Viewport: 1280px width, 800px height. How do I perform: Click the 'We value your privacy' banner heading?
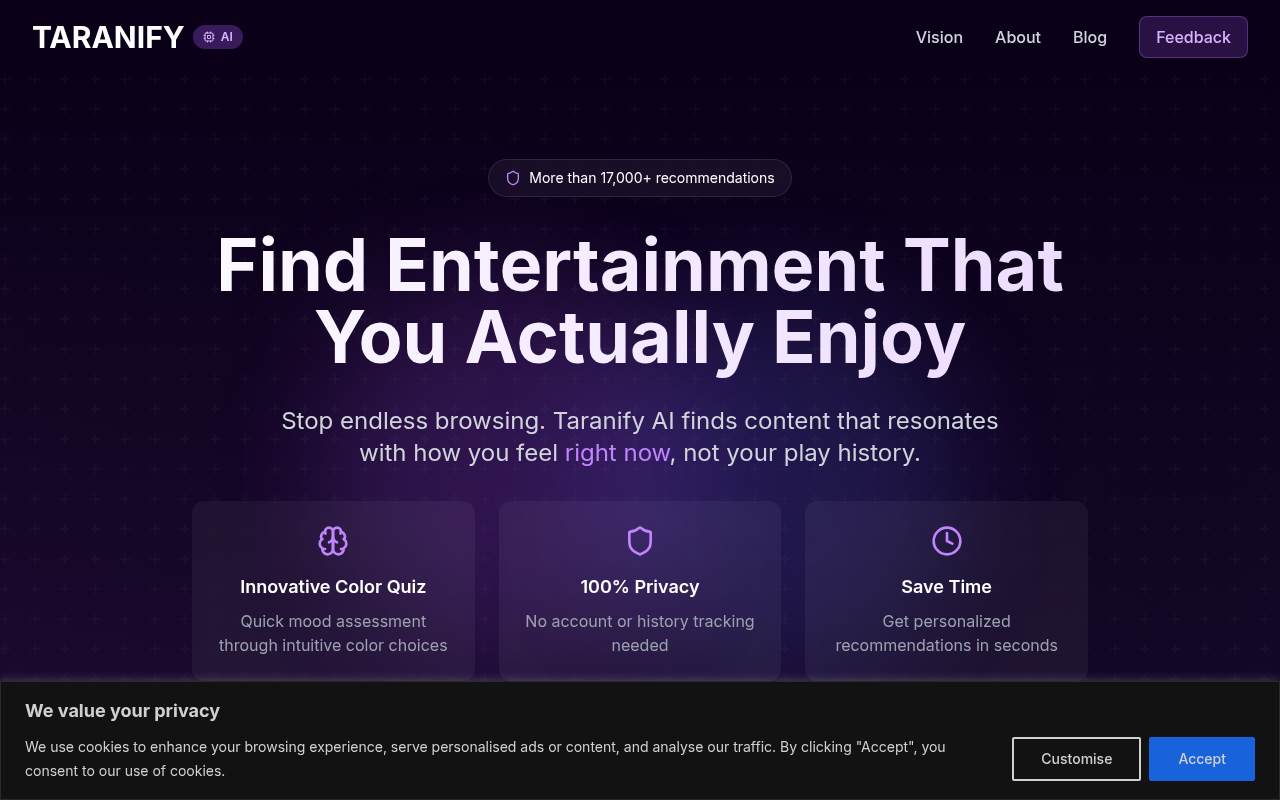[122, 711]
